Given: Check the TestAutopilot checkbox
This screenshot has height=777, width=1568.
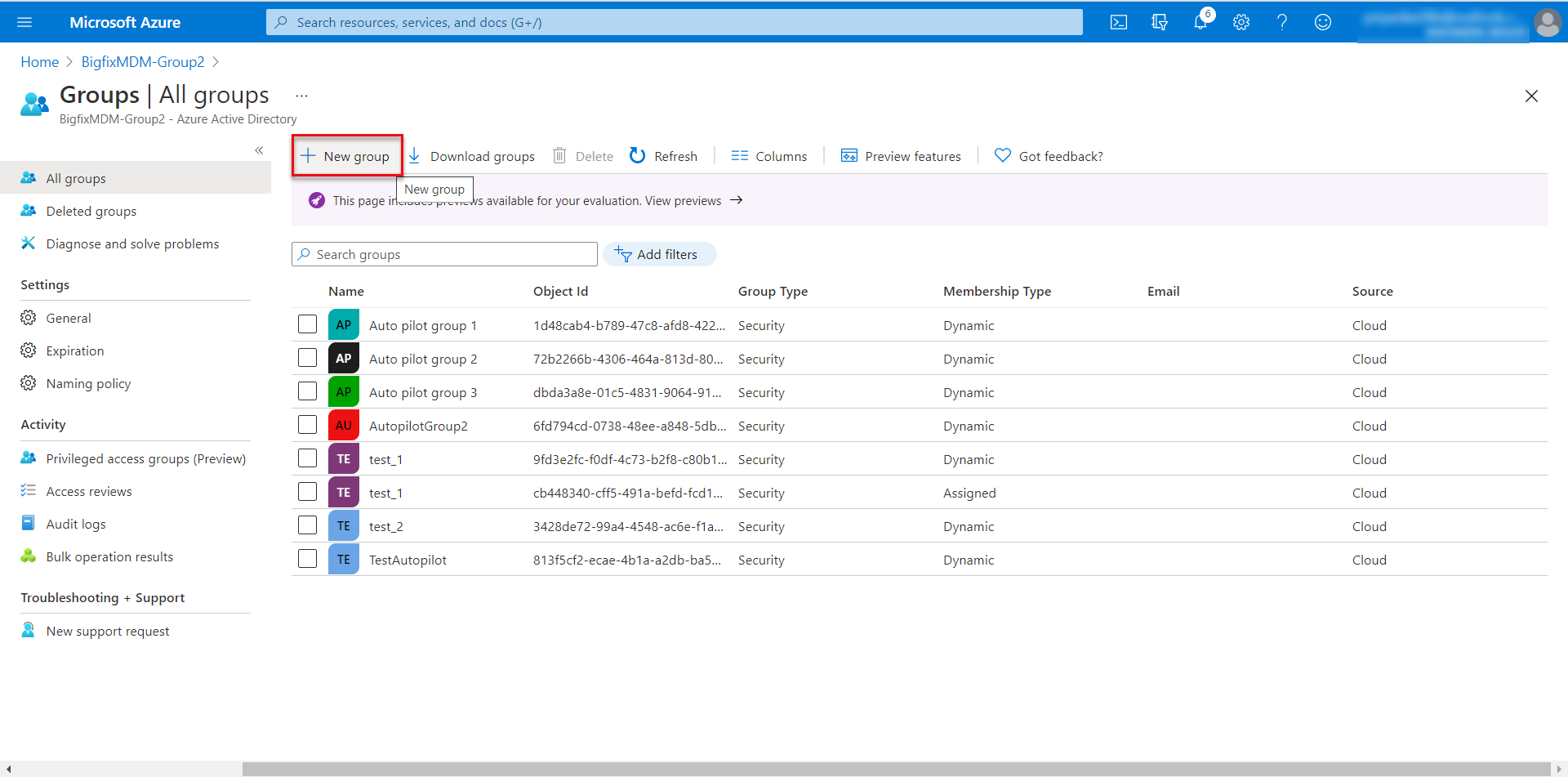Looking at the screenshot, I should click(307, 559).
